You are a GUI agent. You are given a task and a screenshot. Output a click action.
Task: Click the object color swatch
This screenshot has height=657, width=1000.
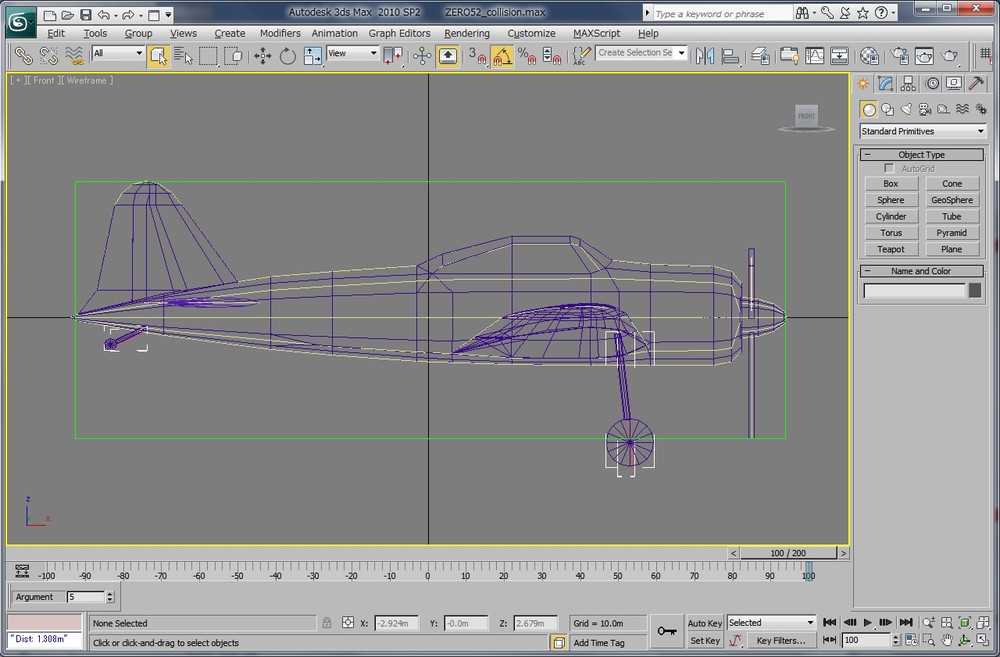pos(974,290)
